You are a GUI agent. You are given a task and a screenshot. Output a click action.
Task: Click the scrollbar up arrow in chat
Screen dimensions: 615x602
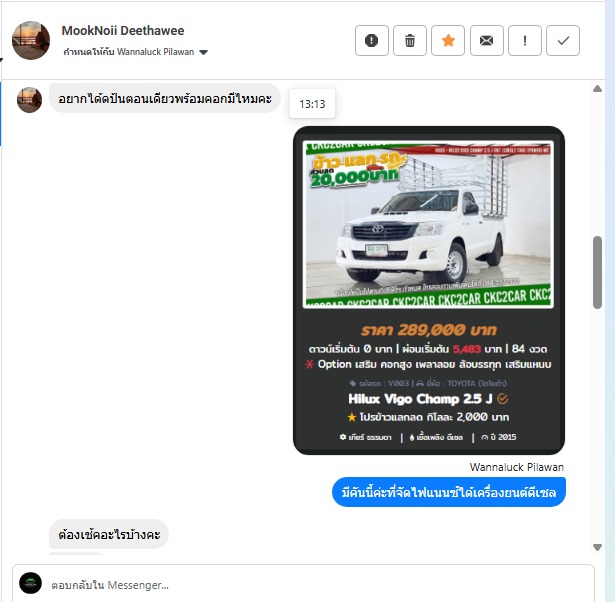(597, 89)
